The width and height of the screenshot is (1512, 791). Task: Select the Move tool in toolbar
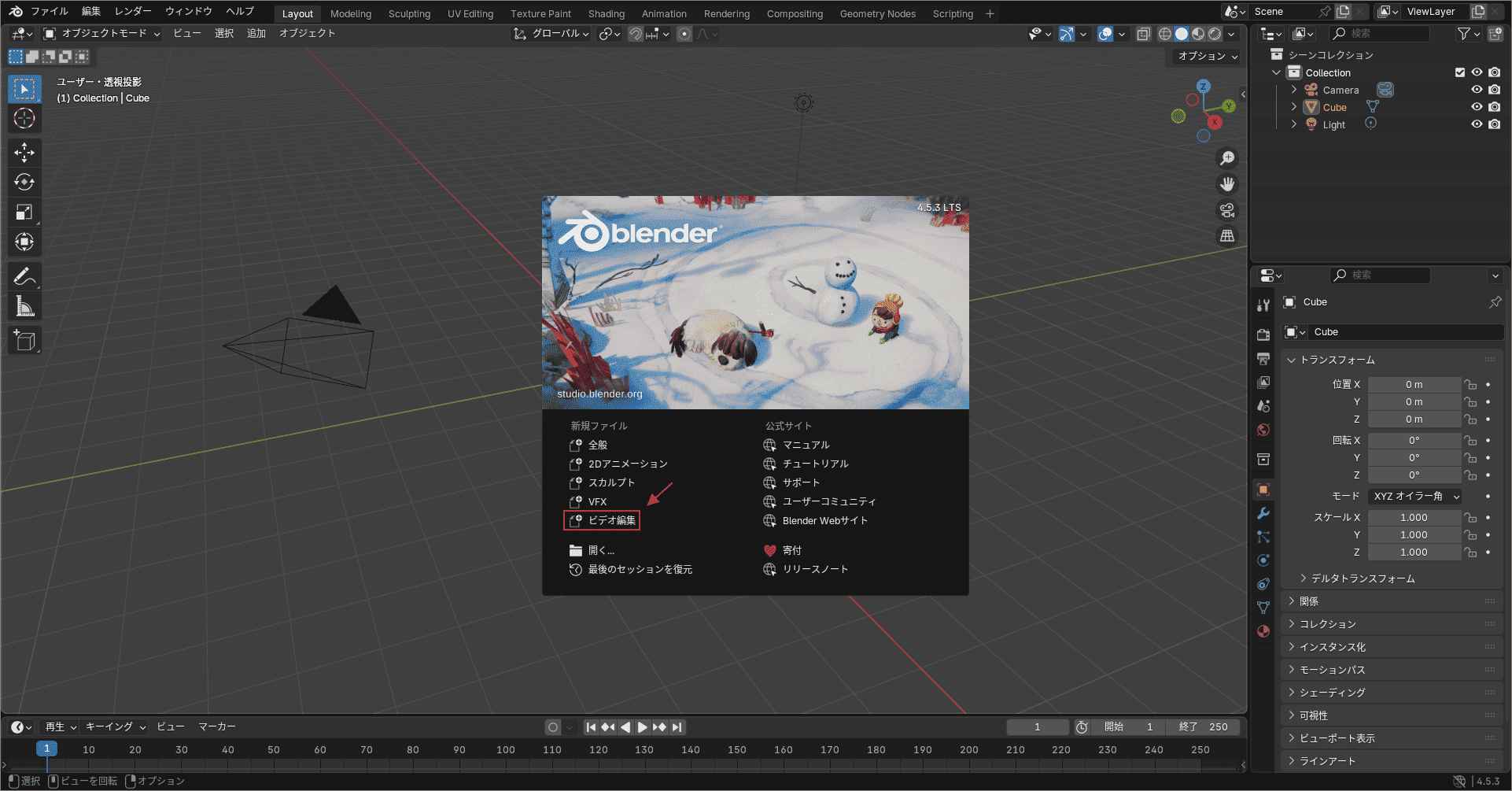click(x=24, y=152)
